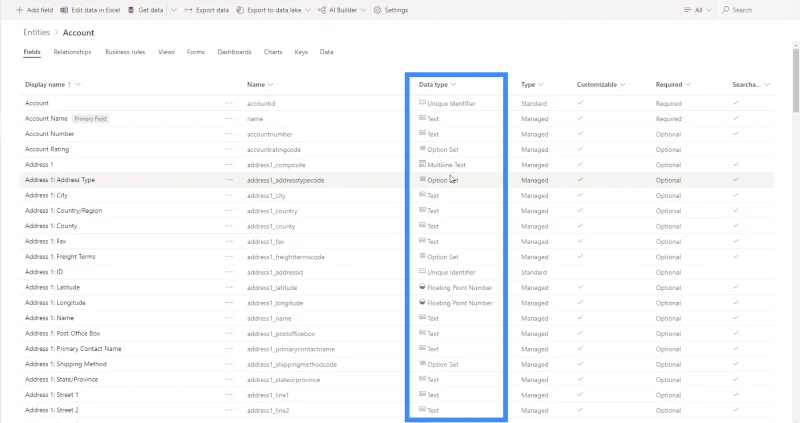800x423 pixels.
Task: Open the Account Name field
Action: click(x=46, y=118)
